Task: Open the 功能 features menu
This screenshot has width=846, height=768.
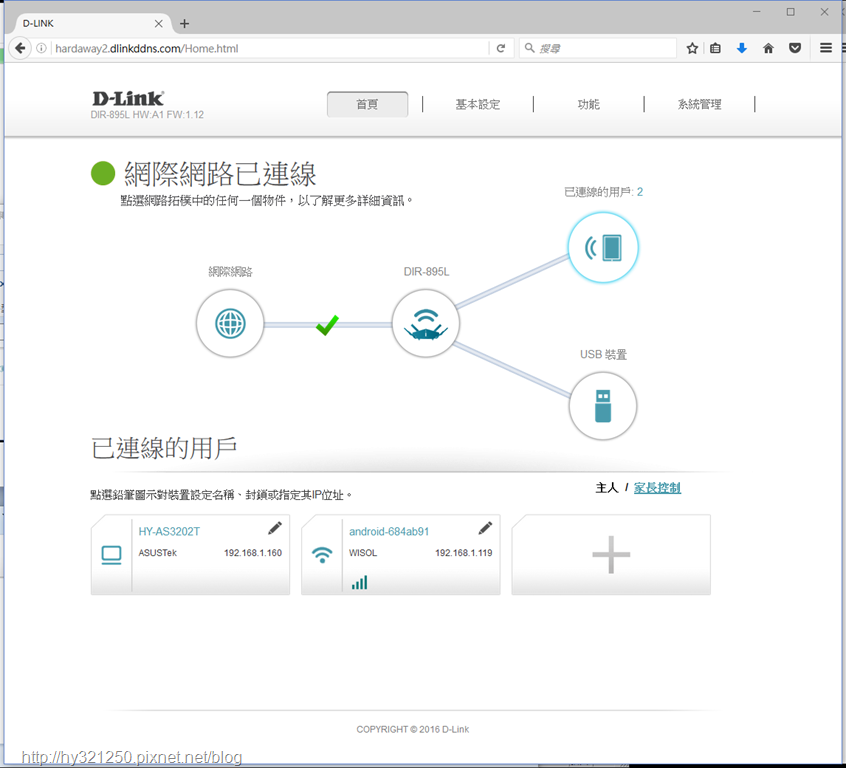Action: 589,104
